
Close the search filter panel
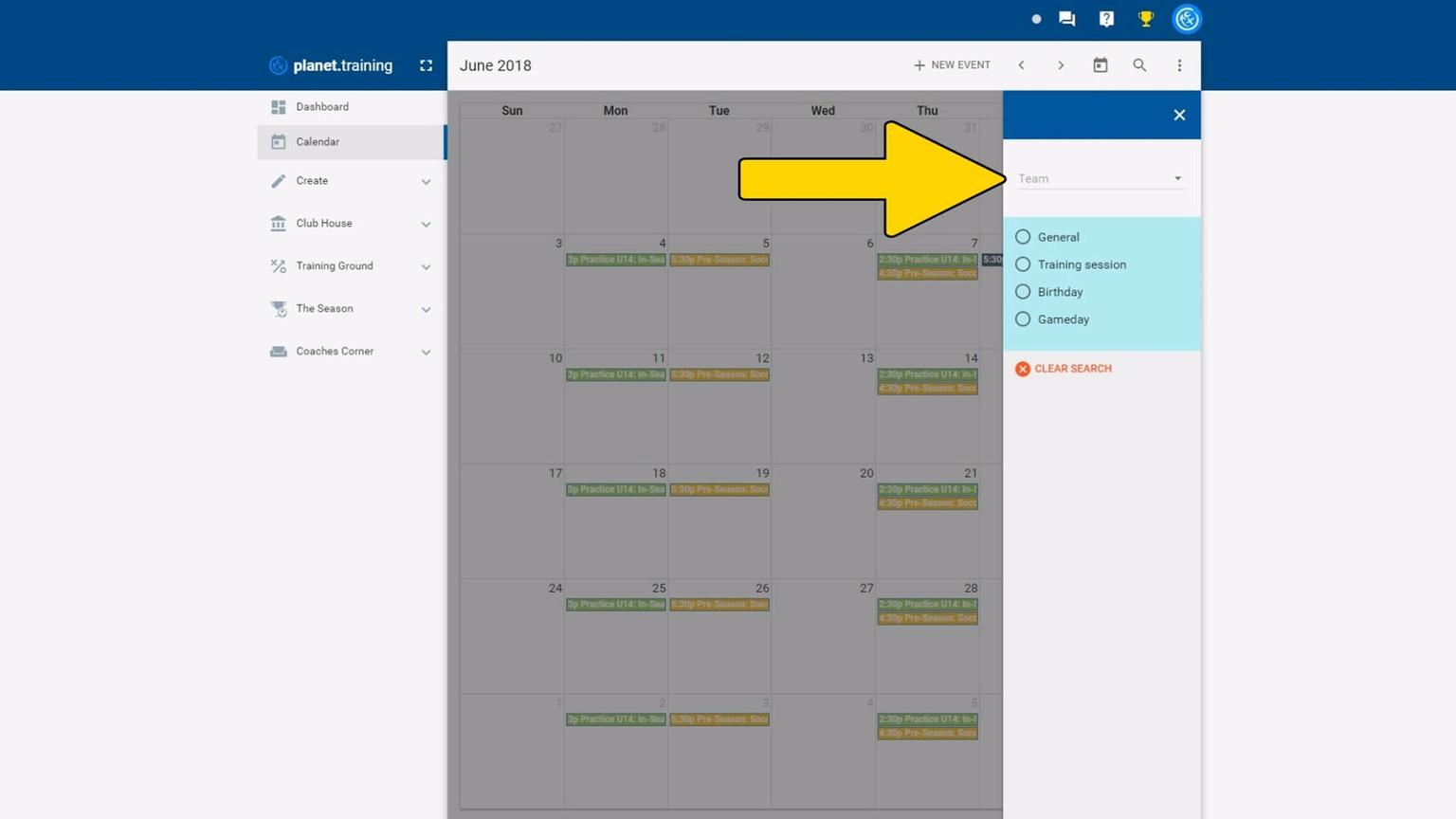pos(1179,115)
